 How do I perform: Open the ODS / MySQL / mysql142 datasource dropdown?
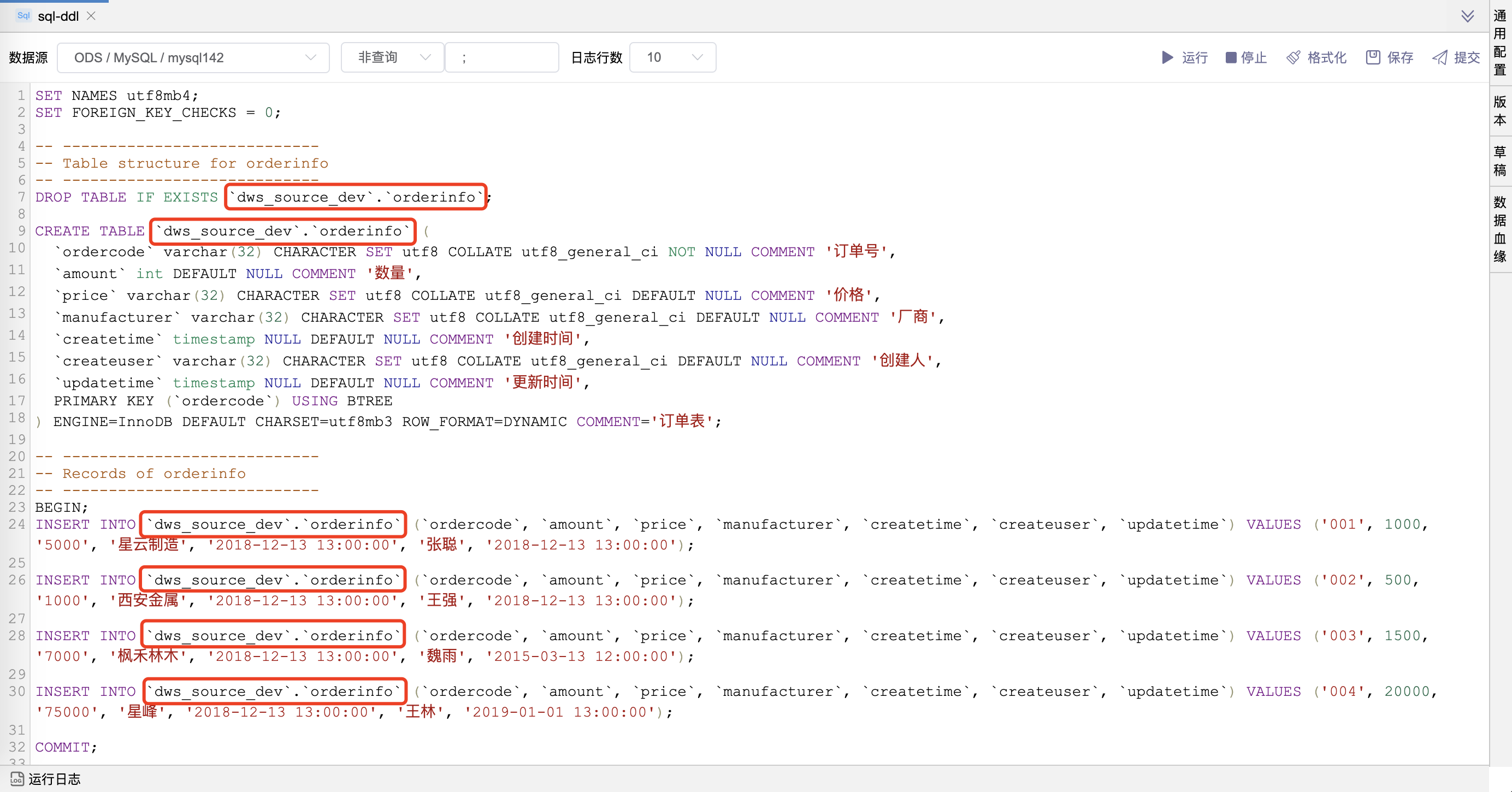tap(193, 57)
